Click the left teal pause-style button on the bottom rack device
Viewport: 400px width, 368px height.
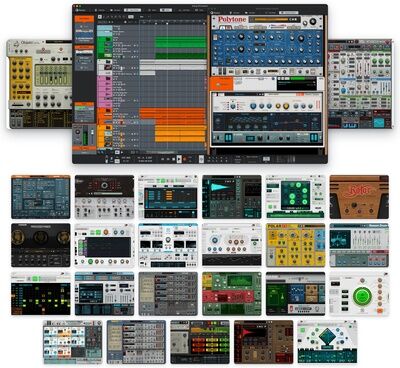[x=228, y=137]
